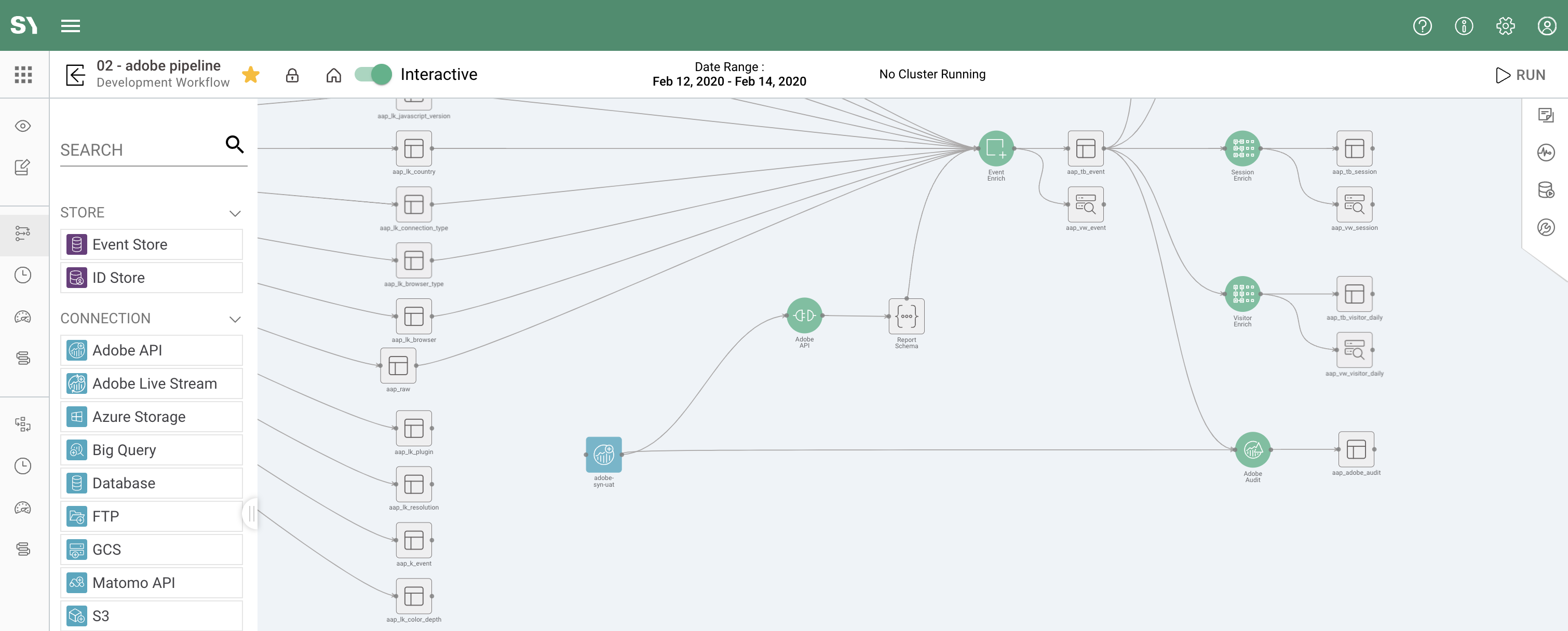Click the RUN button
Screen dimensions: 1568x631
[x=1522, y=74]
